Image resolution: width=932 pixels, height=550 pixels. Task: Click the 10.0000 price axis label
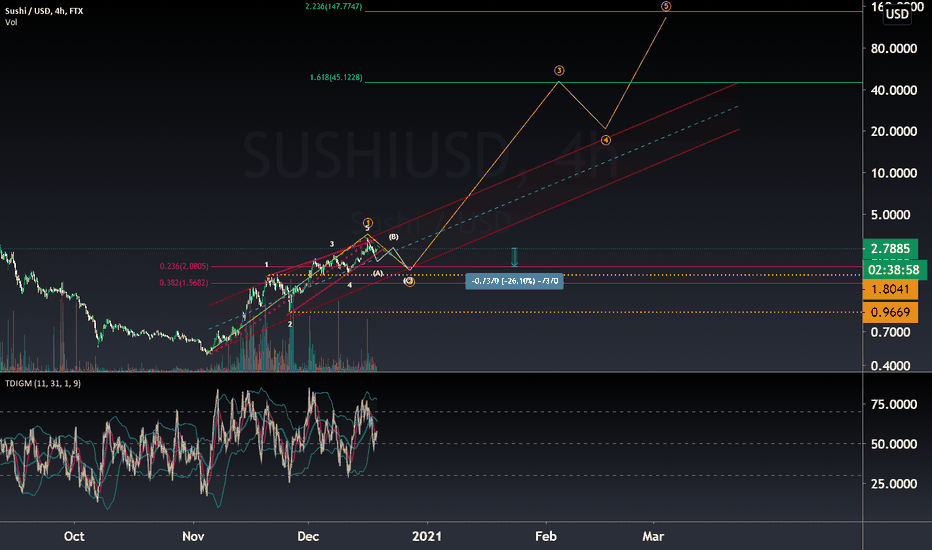click(893, 173)
